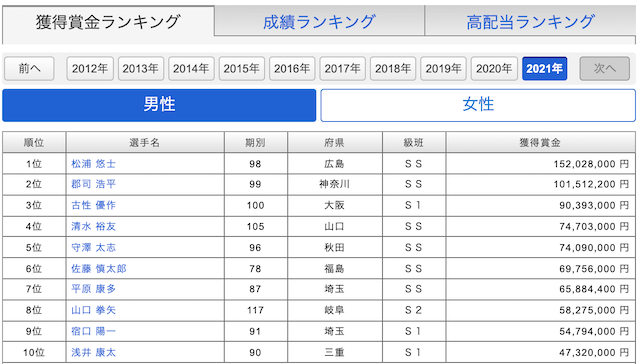Open player link 山口 拳矢
Viewport: 640px width, 364px height.
[x=93, y=311]
